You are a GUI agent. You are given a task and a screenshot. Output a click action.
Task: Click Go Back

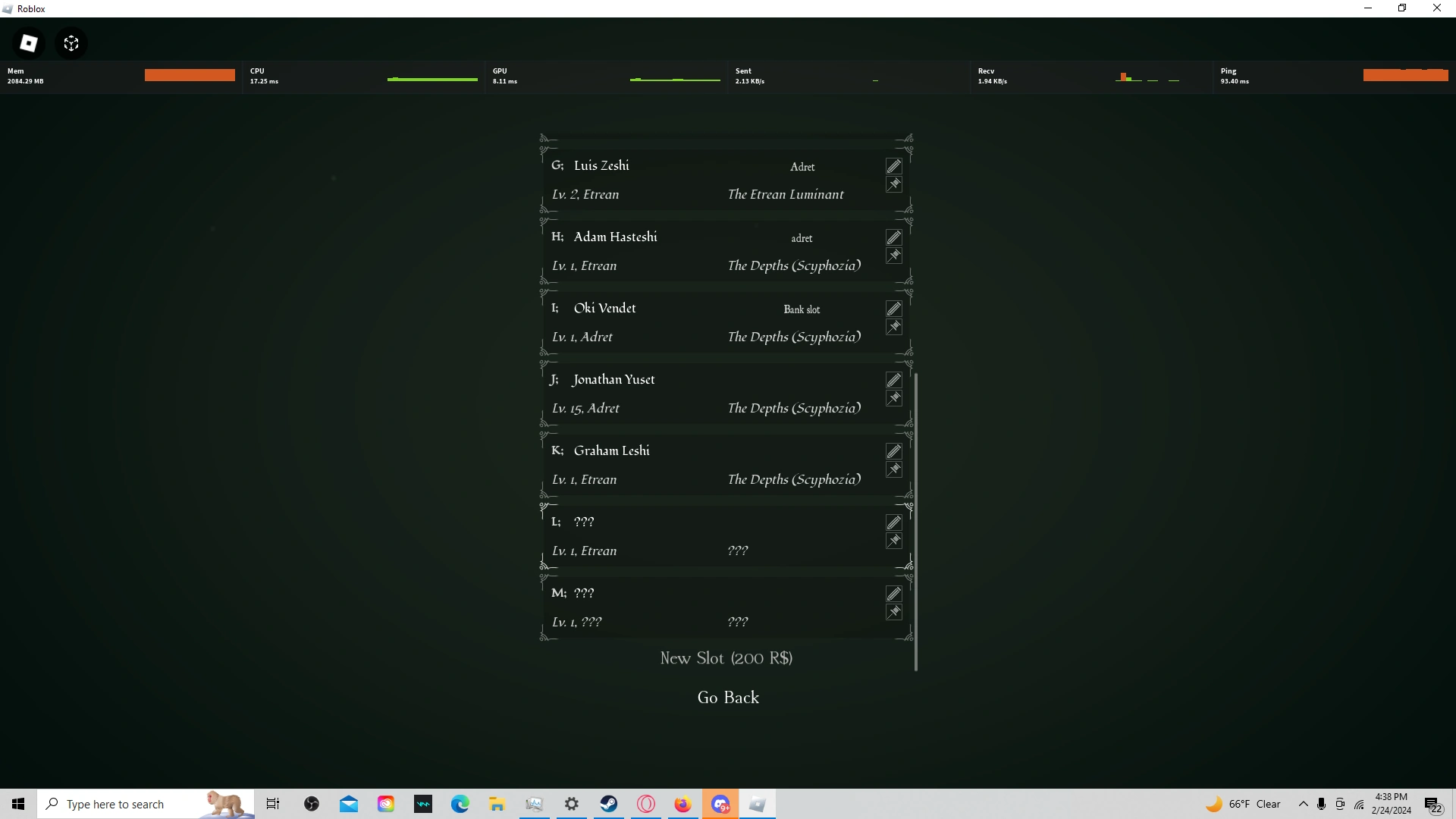(728, 698)
